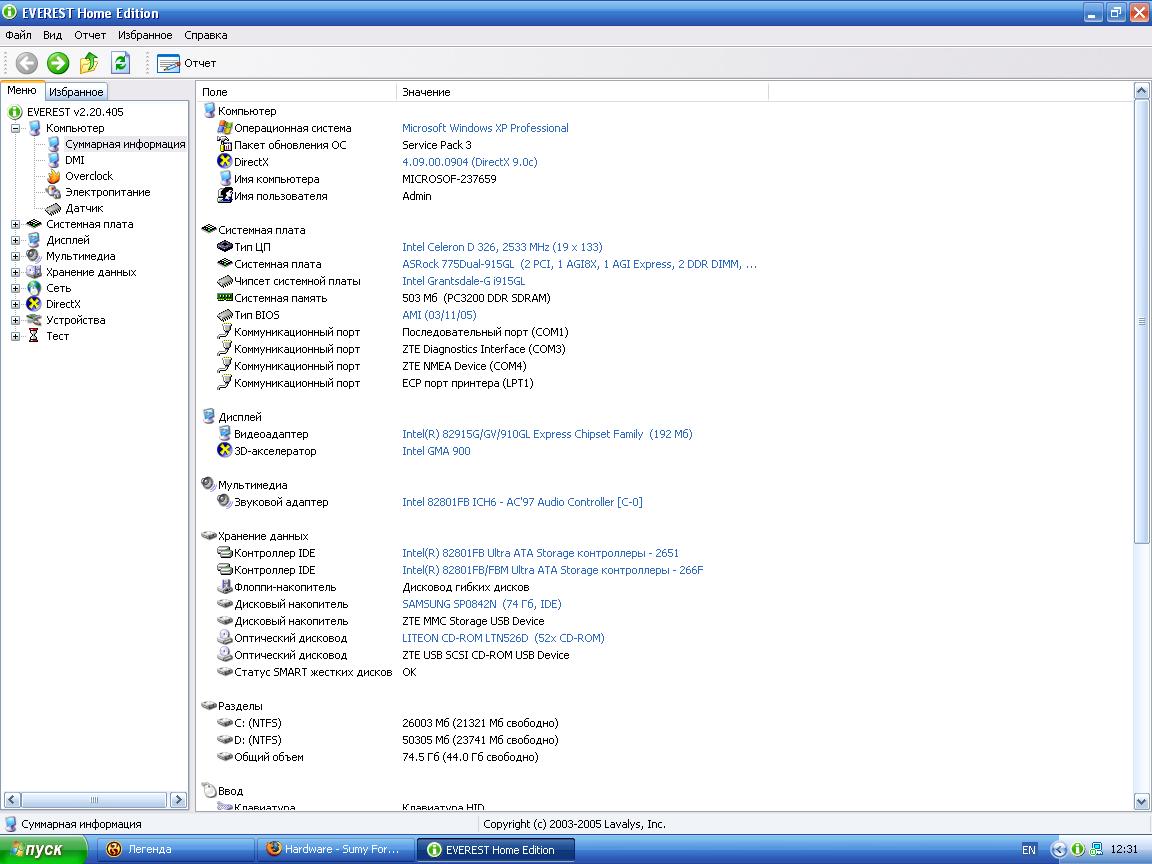Viewport: 1152px width, 864px height.
Task: Collapse the Компьютер tree node
Action: (x=16, y=128)
